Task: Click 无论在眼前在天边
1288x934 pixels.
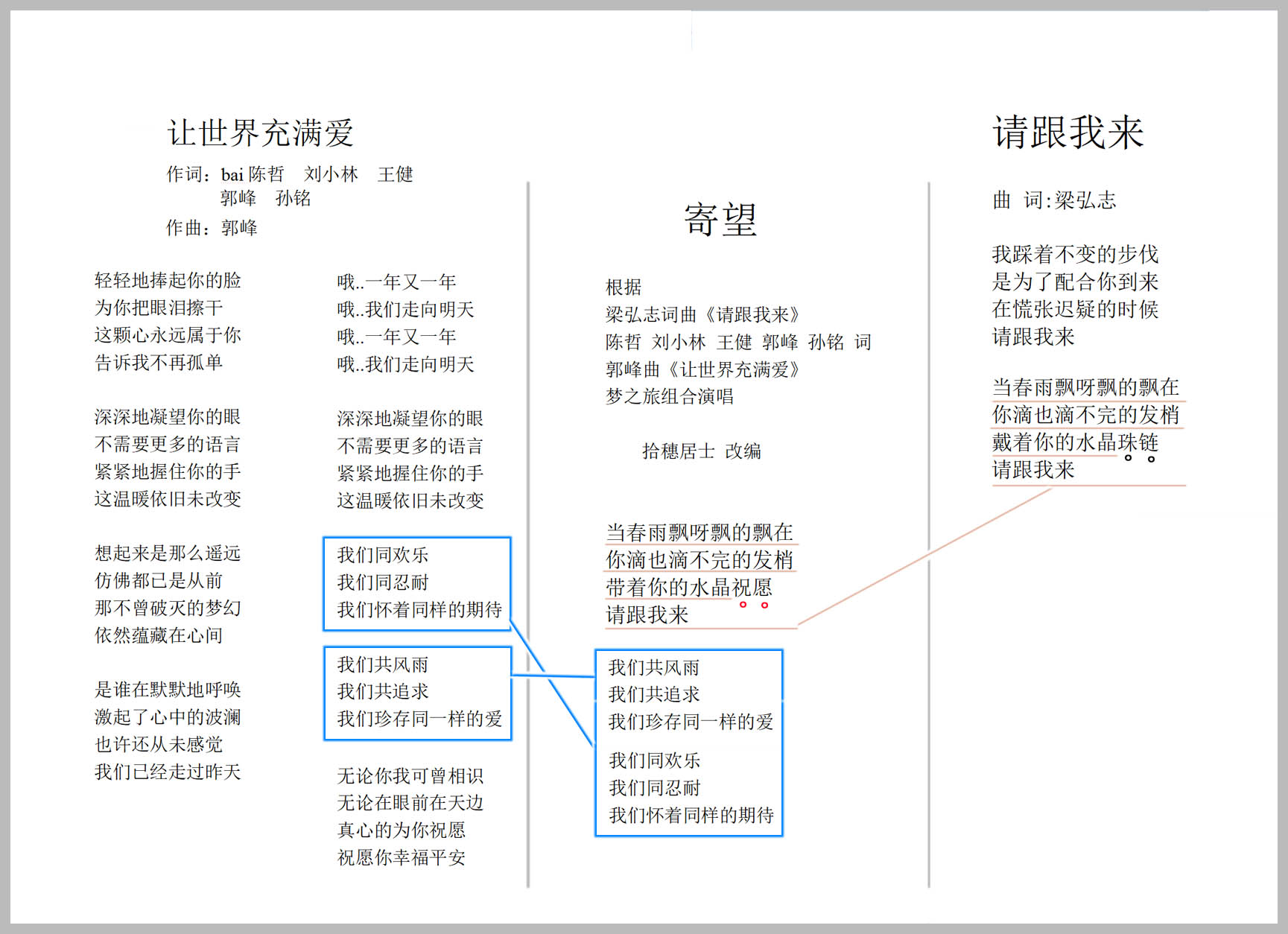Action: click(x=410, y=803)
